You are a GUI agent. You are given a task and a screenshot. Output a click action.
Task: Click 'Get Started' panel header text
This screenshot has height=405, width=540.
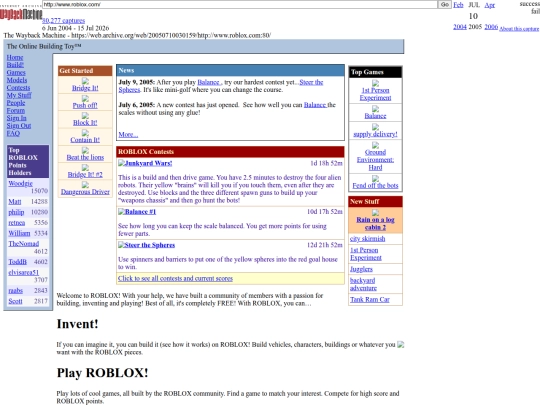pos(76,71)
